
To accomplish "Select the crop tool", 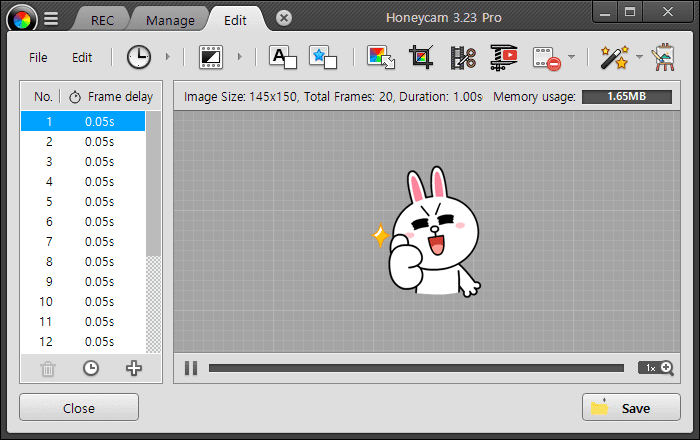I will coord(422,58).
